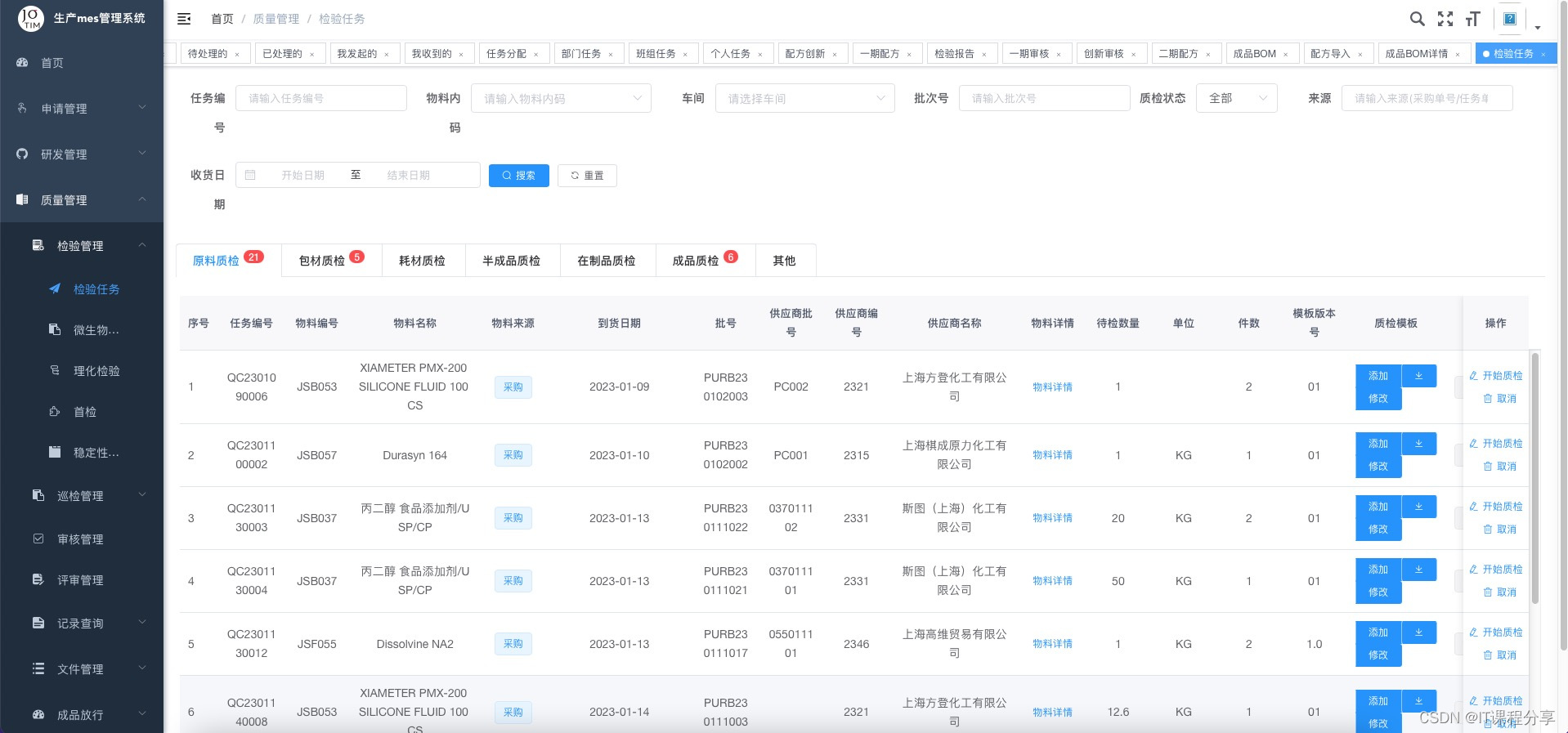The height and width of the screenshot is (733, 1568).
Task: Open the header search magnifier icon
Action: [1418, 19]
